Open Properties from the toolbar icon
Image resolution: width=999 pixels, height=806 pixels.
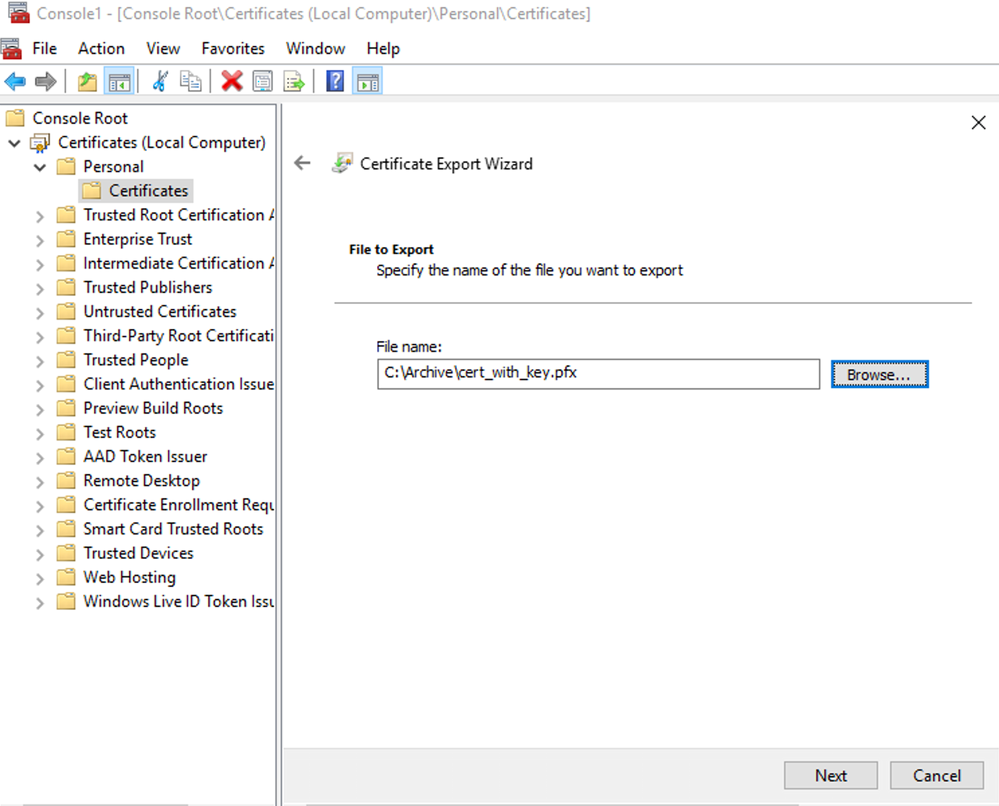coord(263,82)
